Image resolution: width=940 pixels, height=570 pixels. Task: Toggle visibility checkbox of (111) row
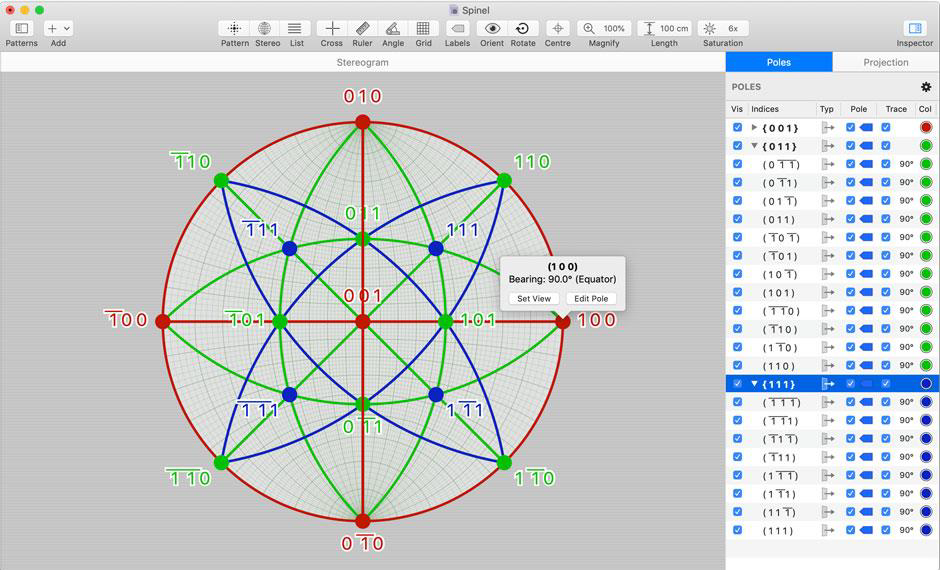737,530
